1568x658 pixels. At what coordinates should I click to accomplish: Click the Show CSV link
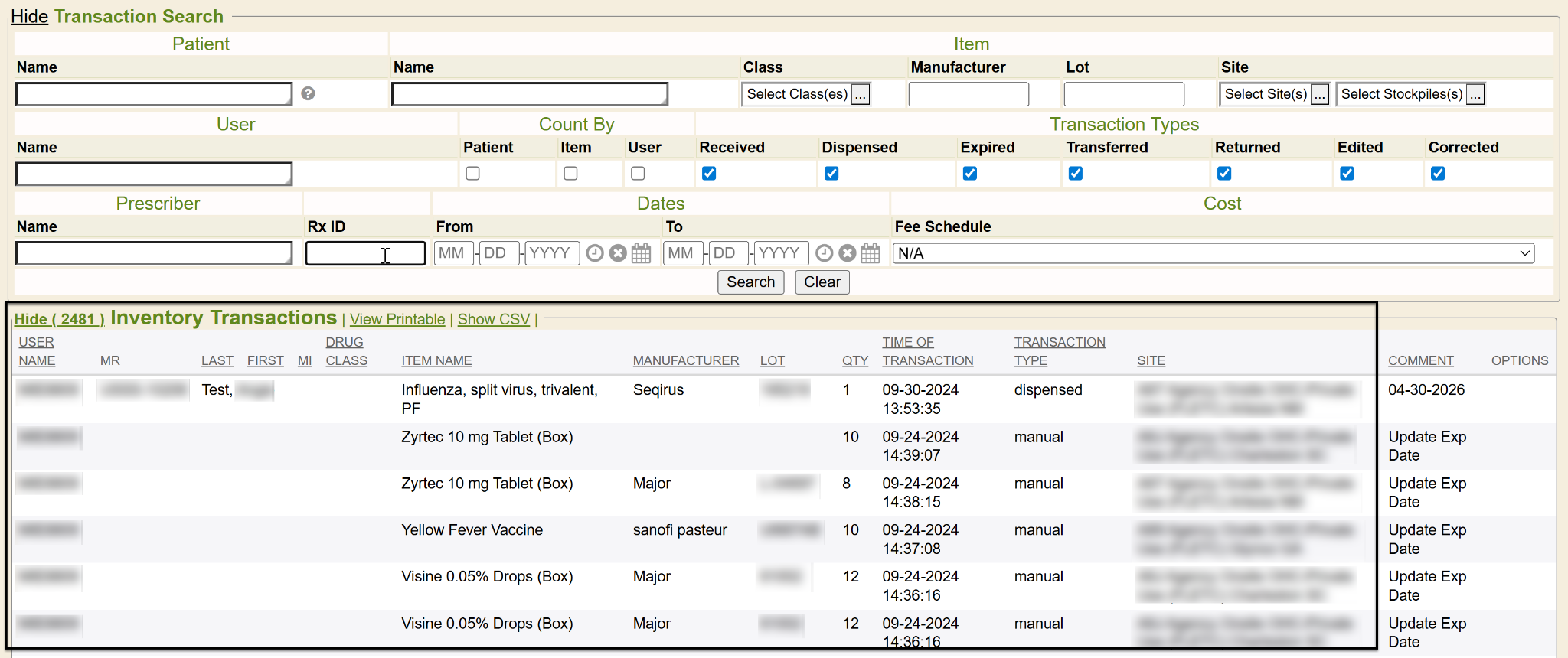click(x=493, y=319)
